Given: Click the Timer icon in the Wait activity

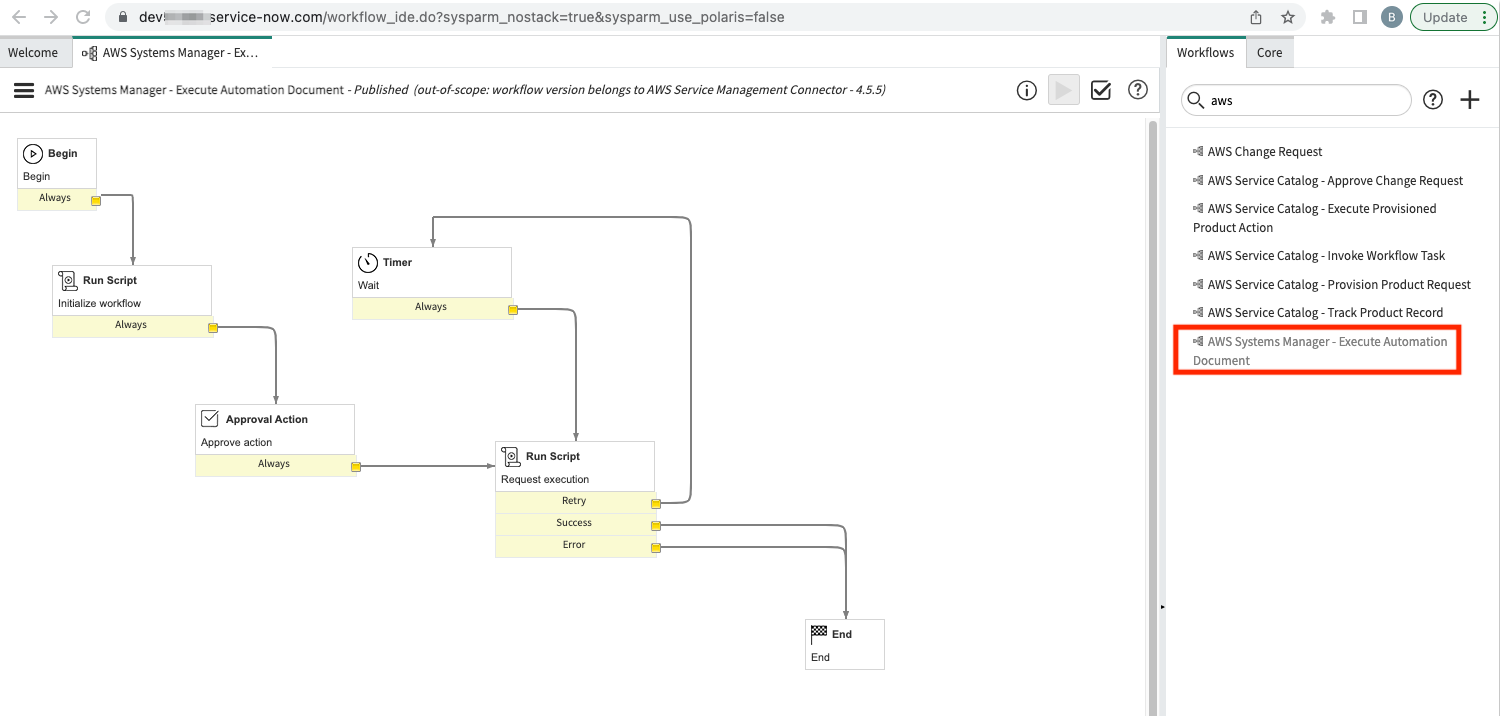Looking at the screenshot, I should (368, 262).
